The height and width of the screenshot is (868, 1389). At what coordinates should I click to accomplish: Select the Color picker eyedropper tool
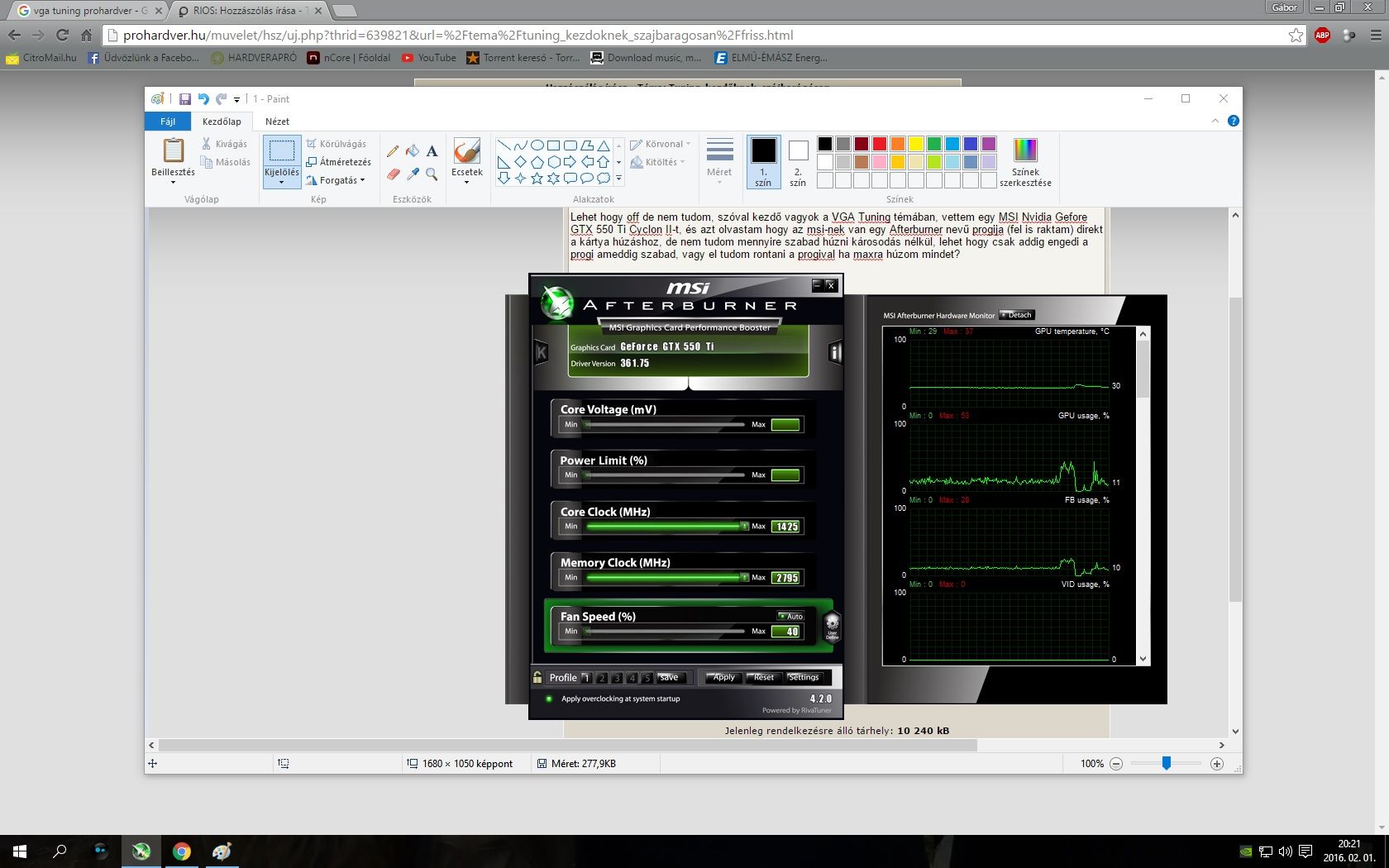(413, 174)
